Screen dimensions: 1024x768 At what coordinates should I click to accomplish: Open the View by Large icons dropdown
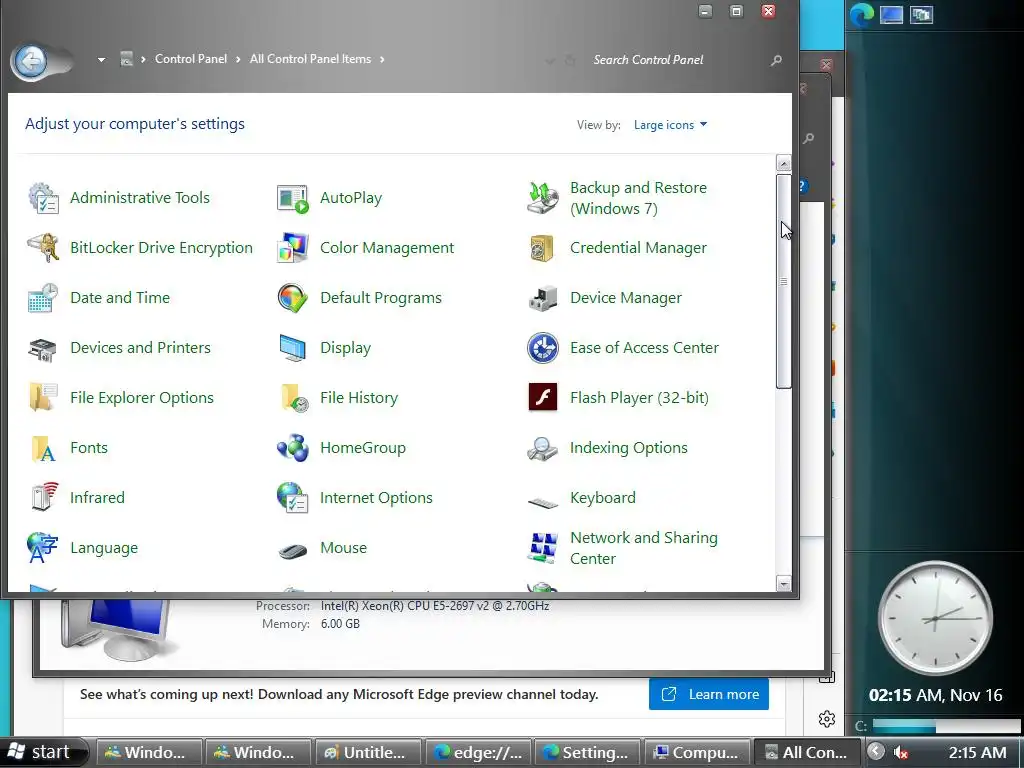click(670, 125)
